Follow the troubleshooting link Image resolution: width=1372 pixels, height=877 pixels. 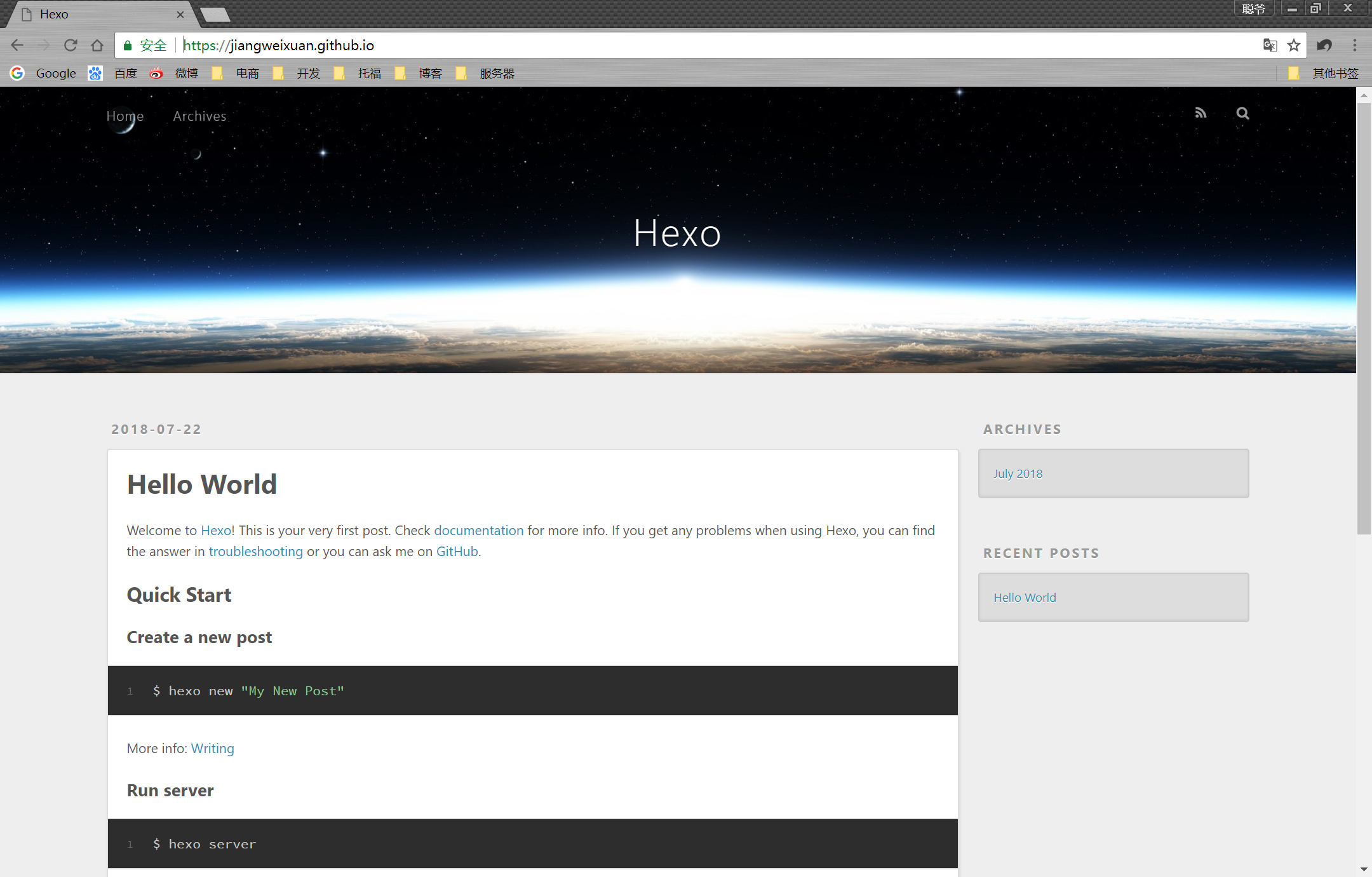(255, 551)
